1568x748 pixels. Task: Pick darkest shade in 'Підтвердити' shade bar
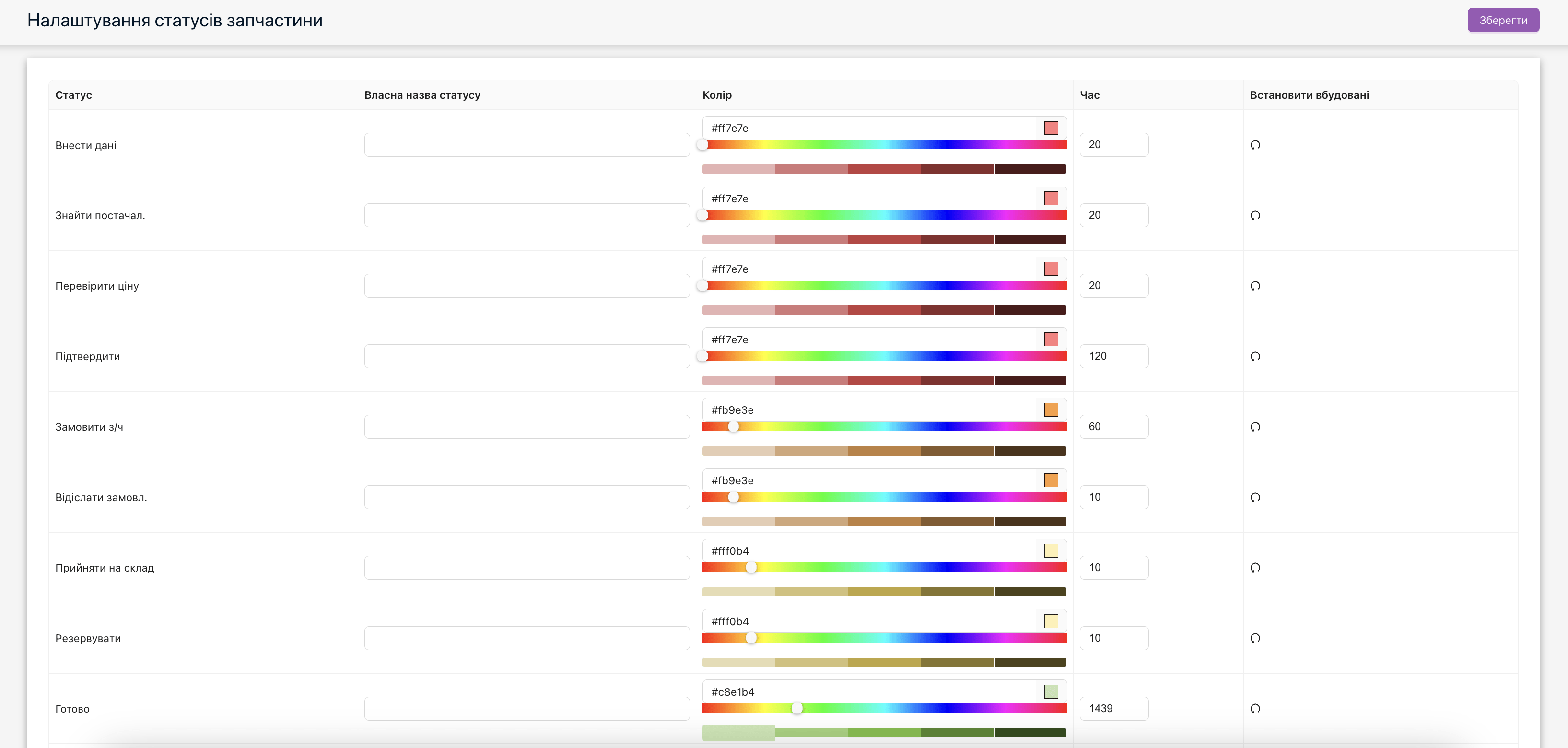[x=1030, y=380]
